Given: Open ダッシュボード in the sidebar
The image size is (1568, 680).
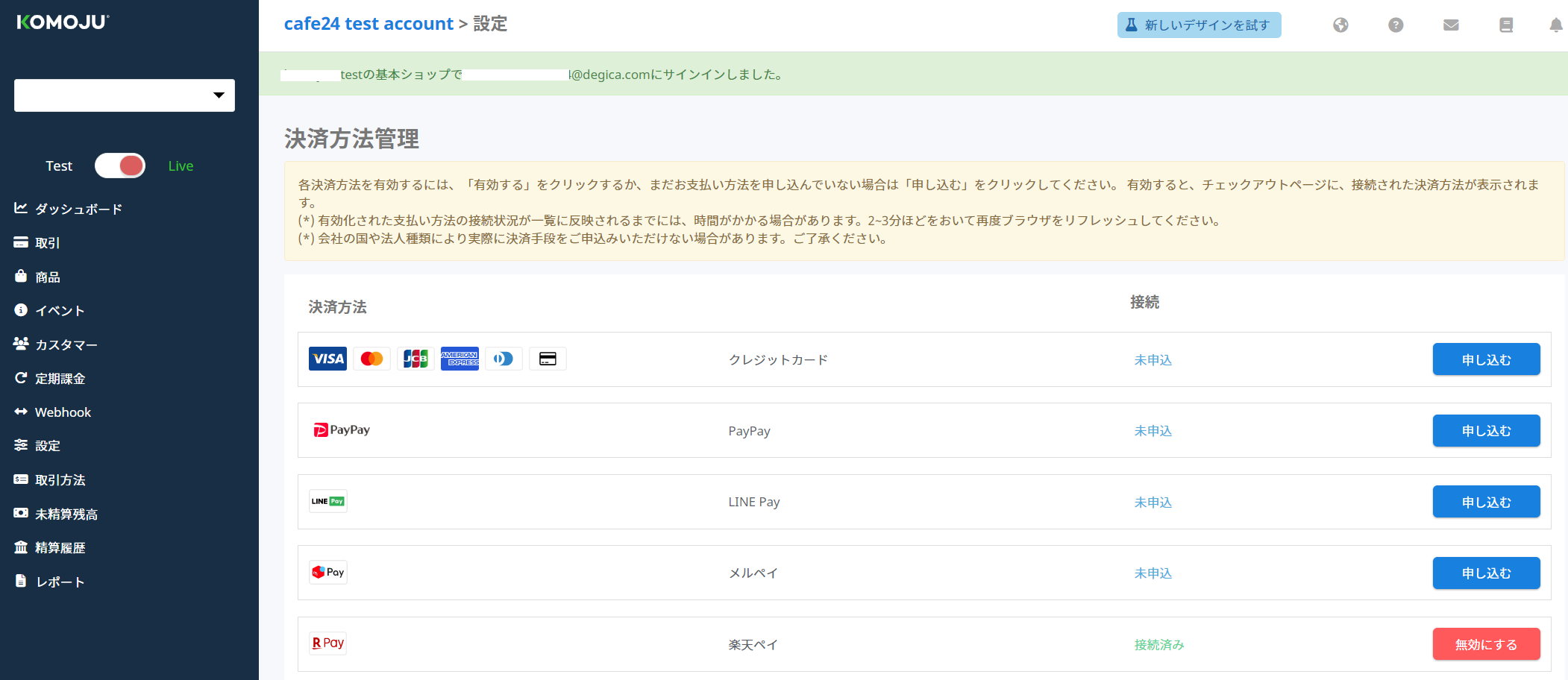Looking at the screenshot, I should (78, 210).
